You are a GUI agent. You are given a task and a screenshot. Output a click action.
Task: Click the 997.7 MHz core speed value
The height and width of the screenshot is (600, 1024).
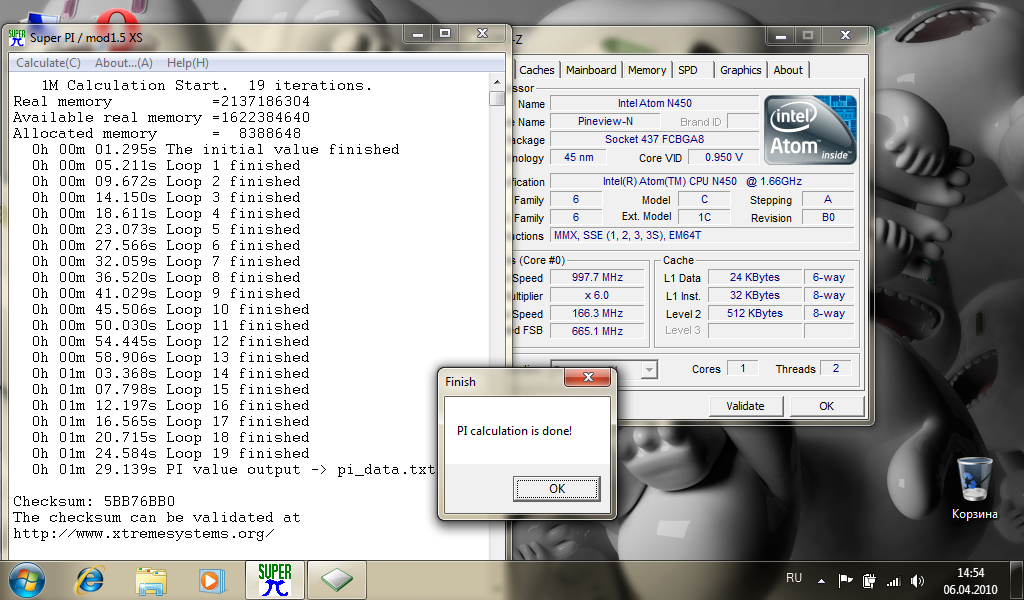598,277
